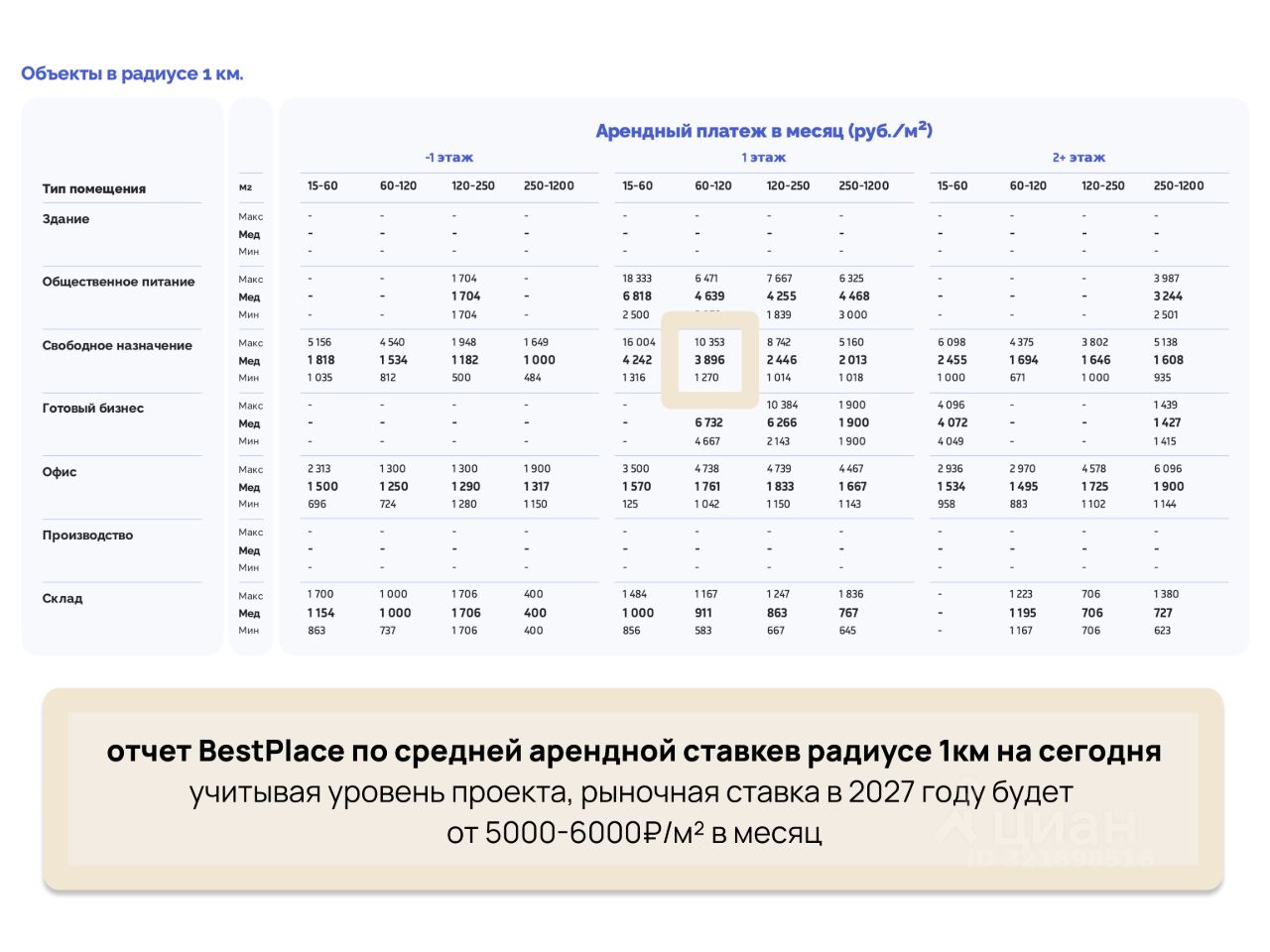Screen dimensions: 1270x952
Task: Click the Склад median "727"
Action: click(x=1163, y=613)
